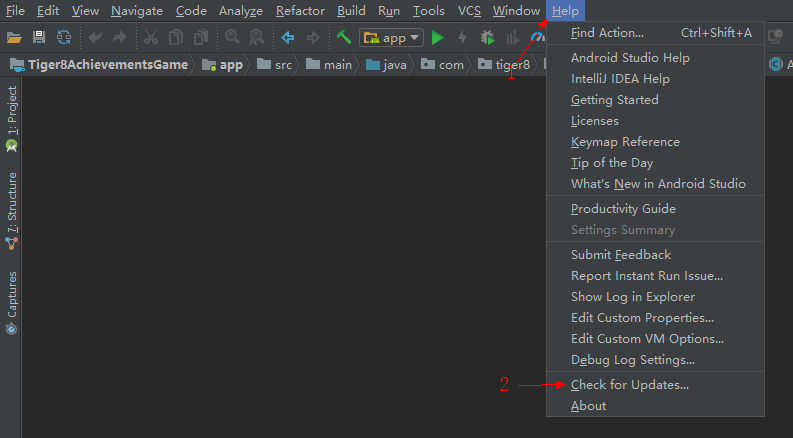Select About in the Help menu
This screenshot has width=793, height=438.
click(655, 406)
